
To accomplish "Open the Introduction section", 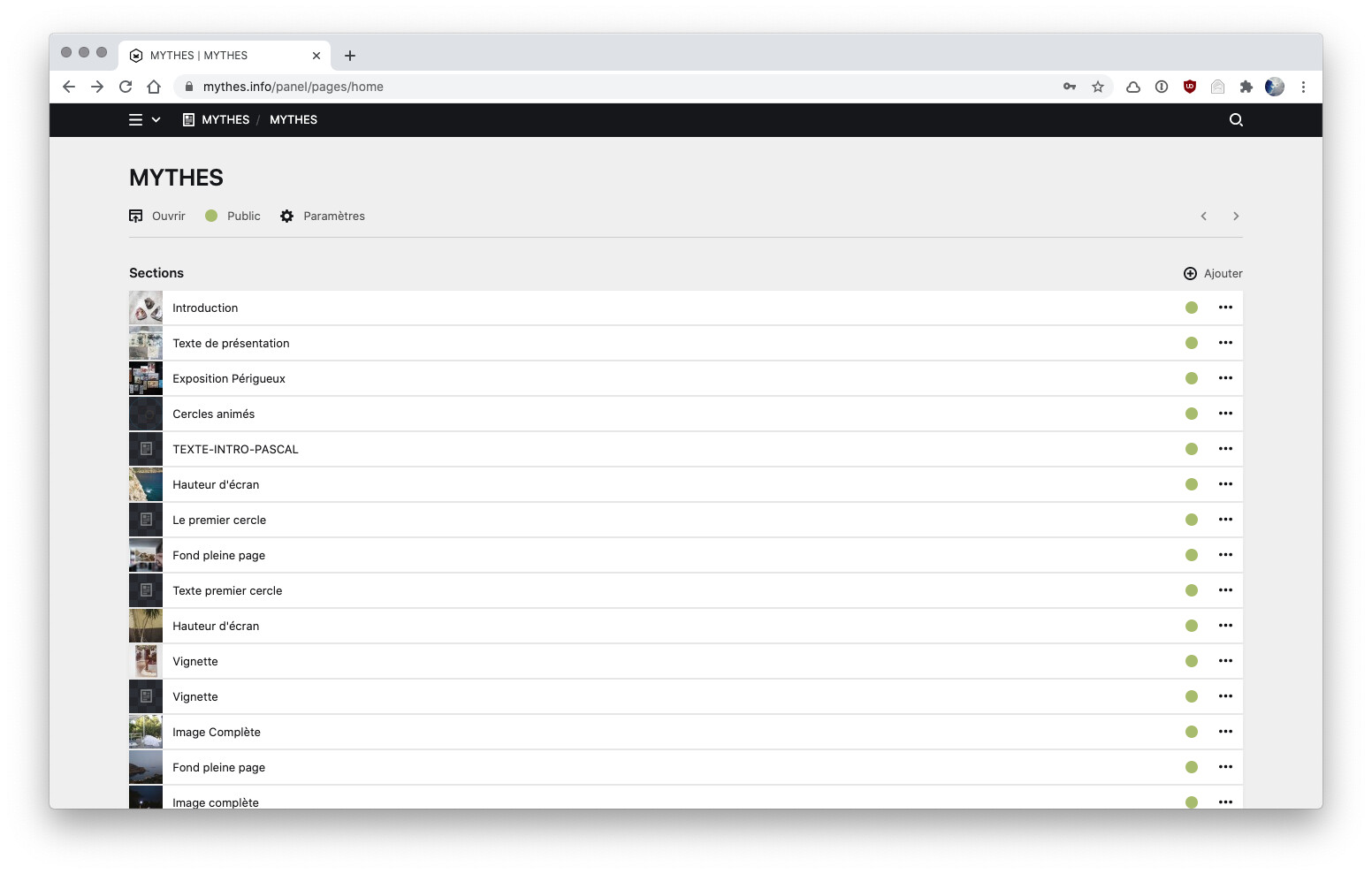I will [686, 308].
